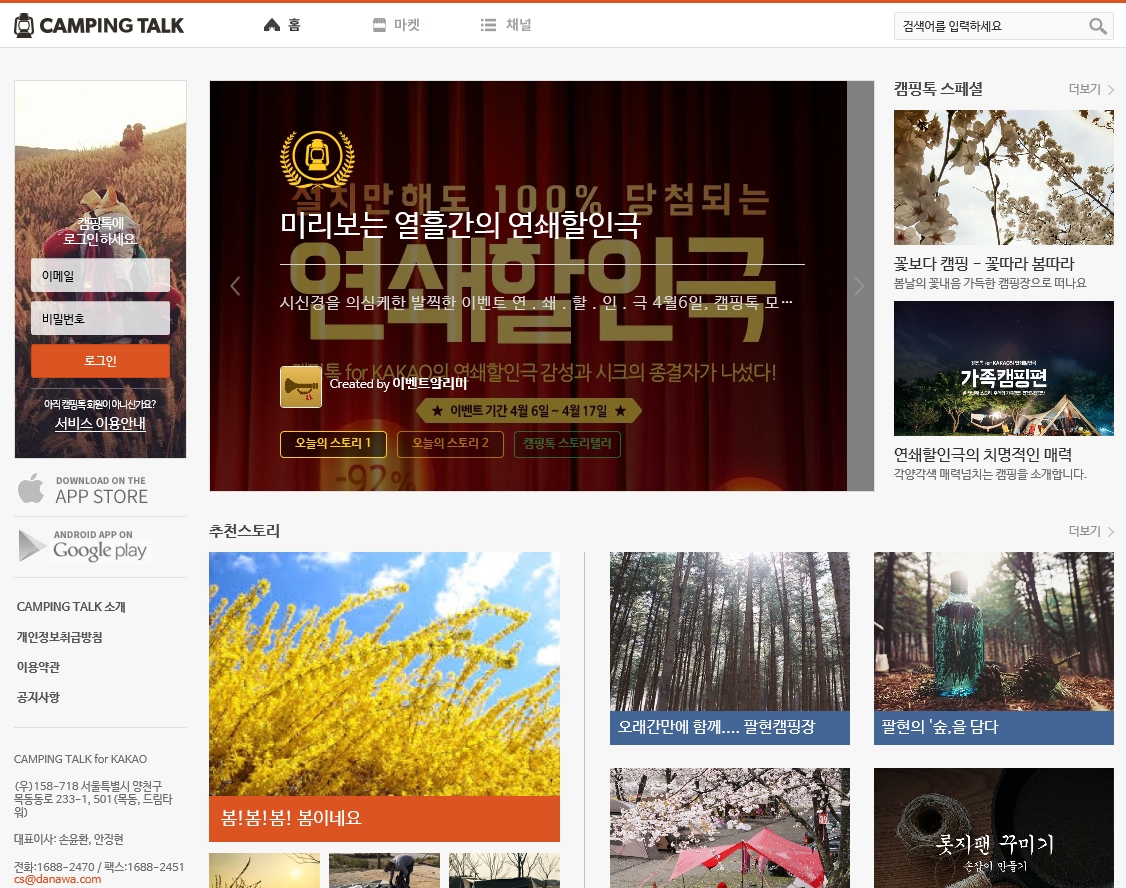Open the glass bottle forest story image

tap(994, 632)
